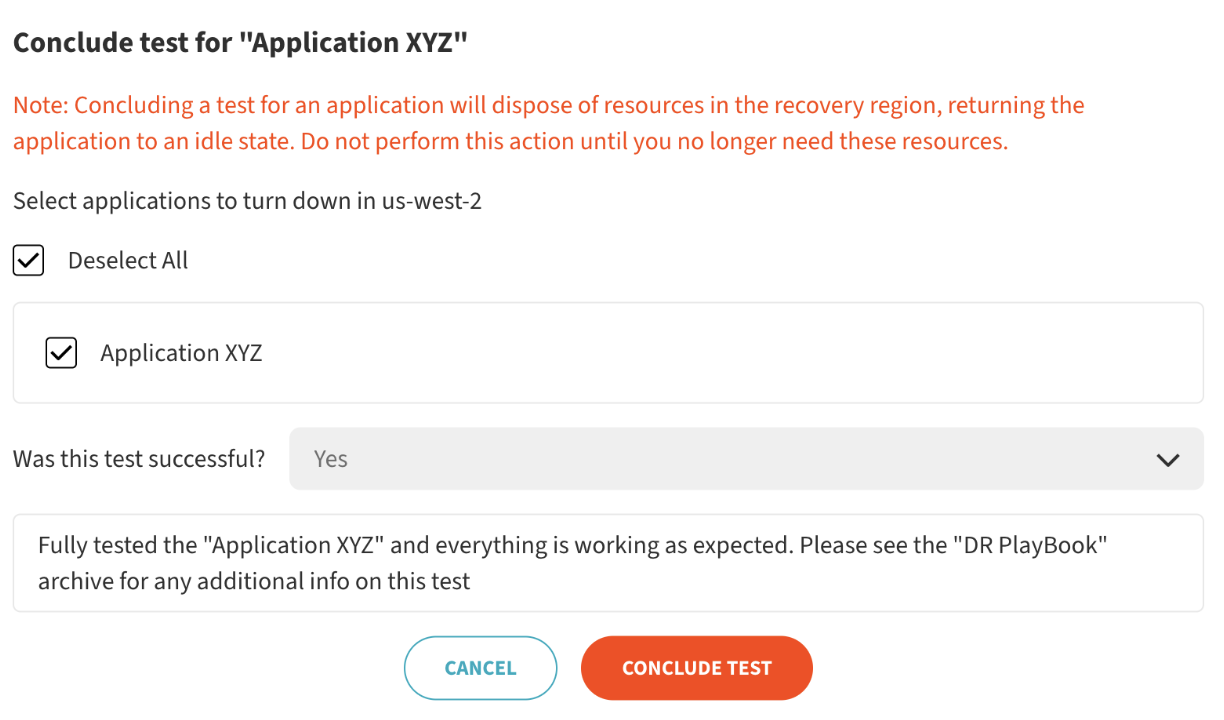Click the "Deselect All" label text
The width and height of the screenshot is (1224, 720).
[128, 261]
